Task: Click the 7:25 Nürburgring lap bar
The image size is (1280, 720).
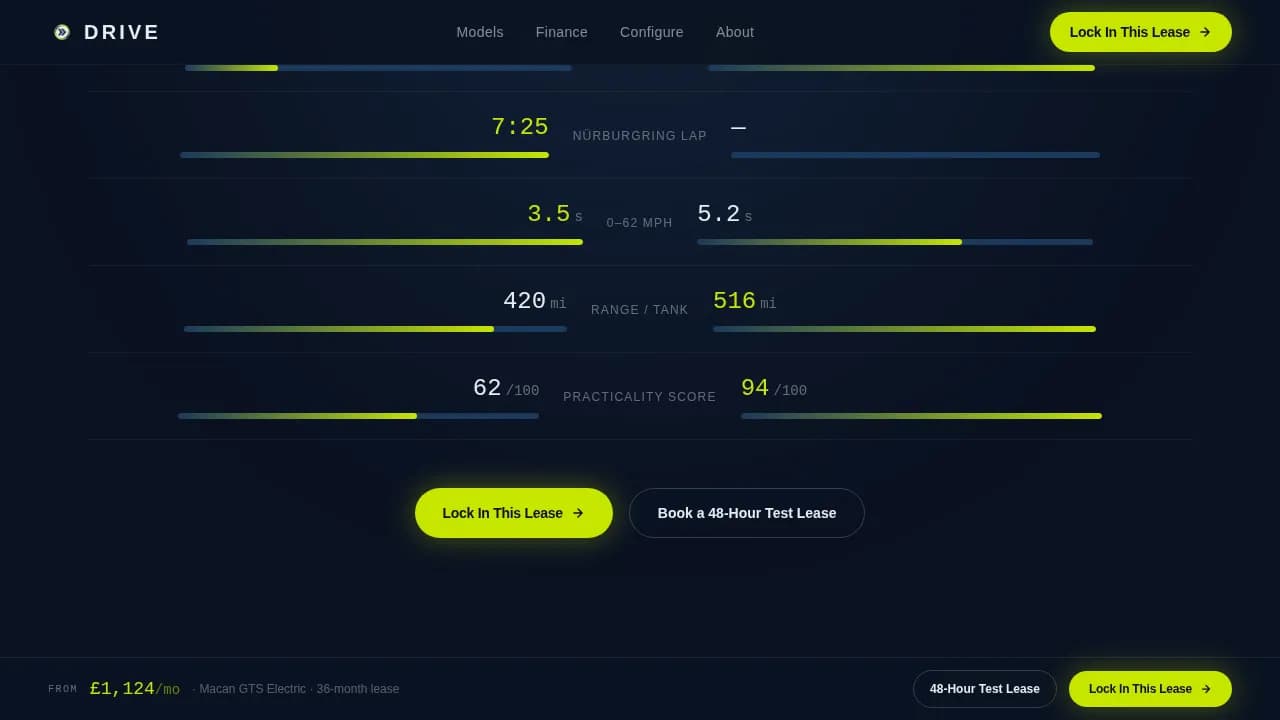Action: [364, 155]
